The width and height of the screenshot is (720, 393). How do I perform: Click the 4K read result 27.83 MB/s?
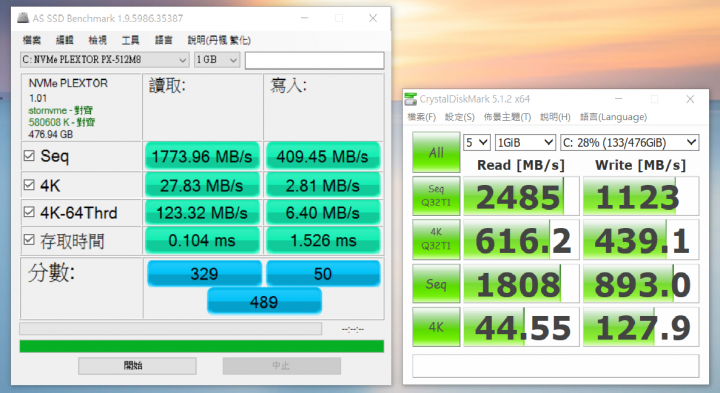(x=202, y=185)
